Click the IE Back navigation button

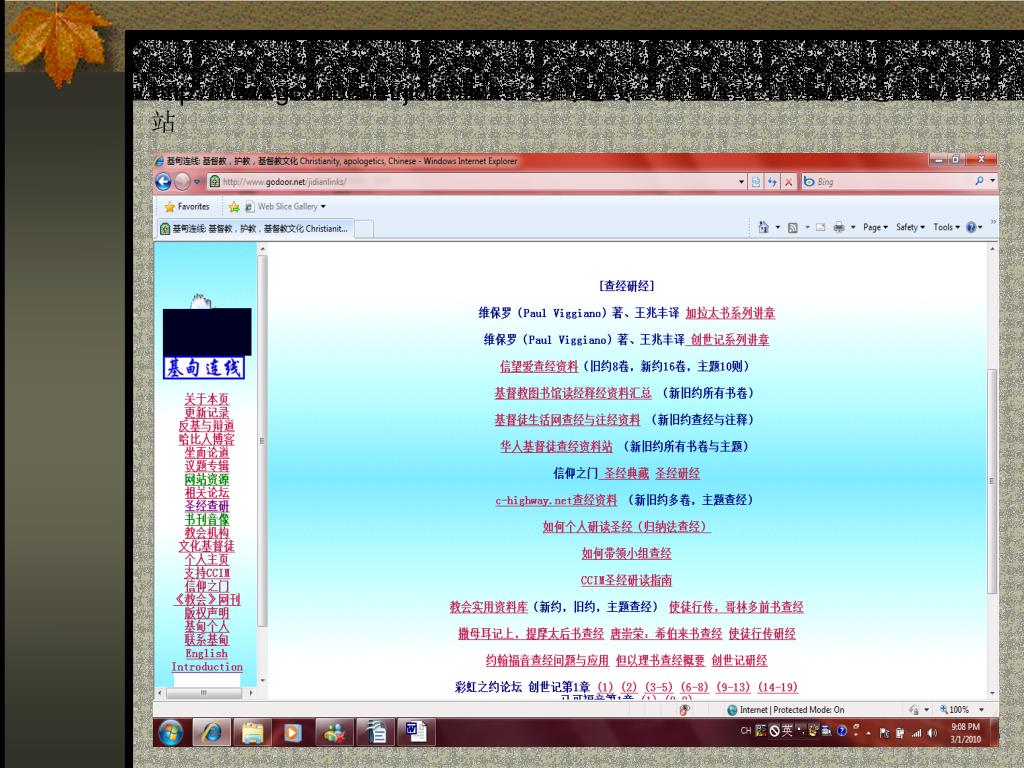pyautogui.click(x=163, y=182)
